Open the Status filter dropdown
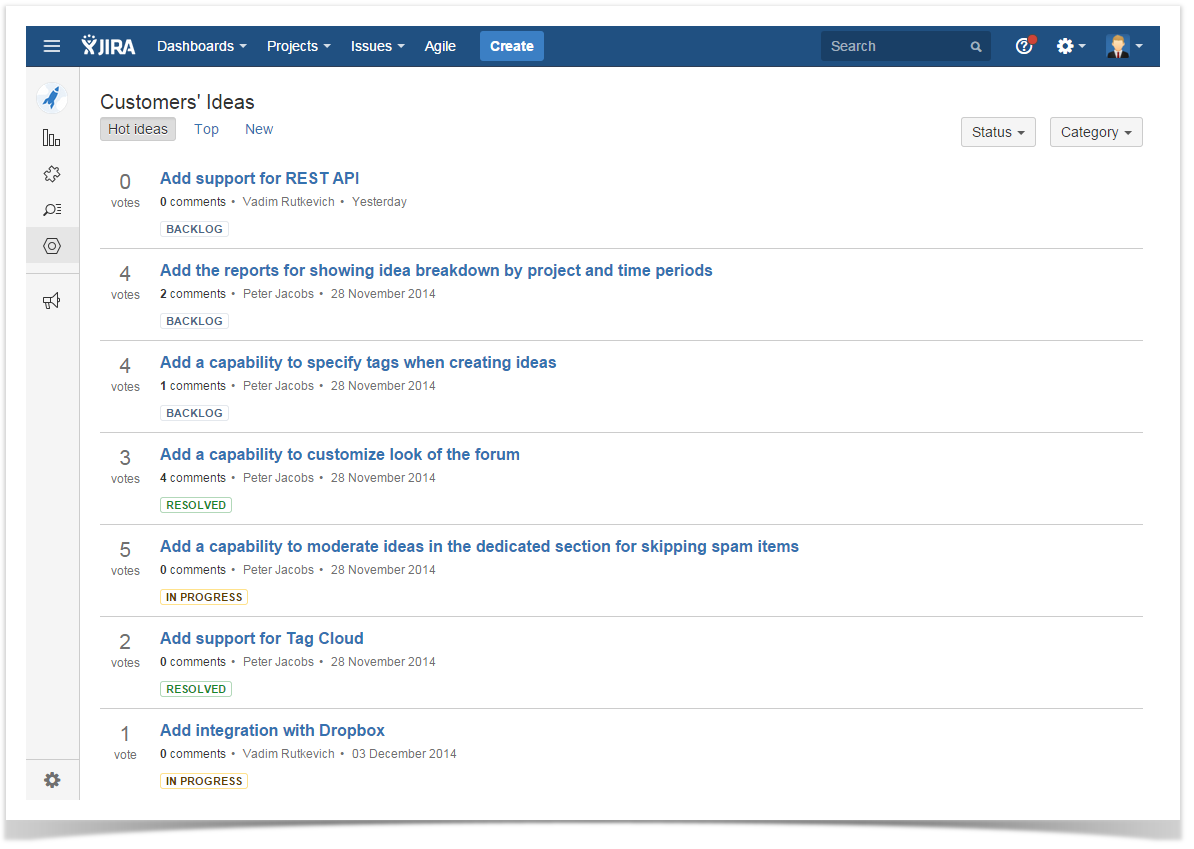The image size is (1194, 849). [x=998, y=132]
